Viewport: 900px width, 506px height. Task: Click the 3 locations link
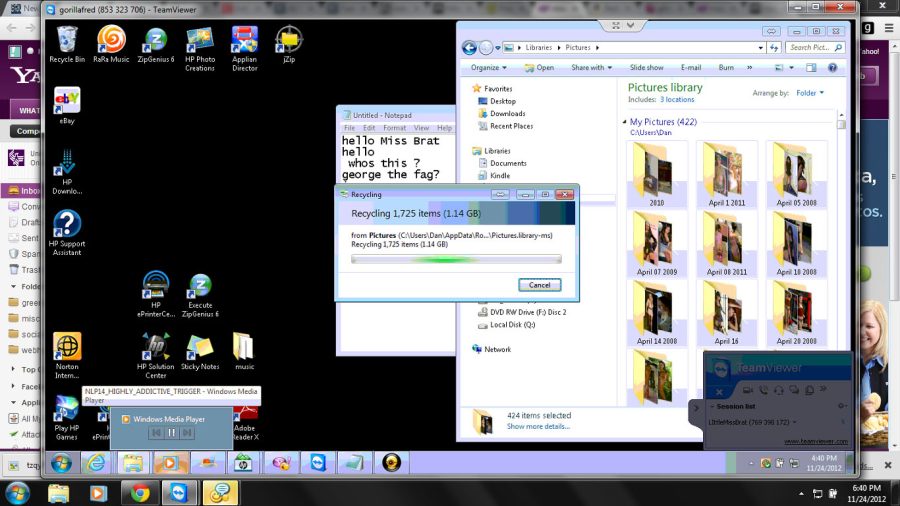click(x=677, y=100)
